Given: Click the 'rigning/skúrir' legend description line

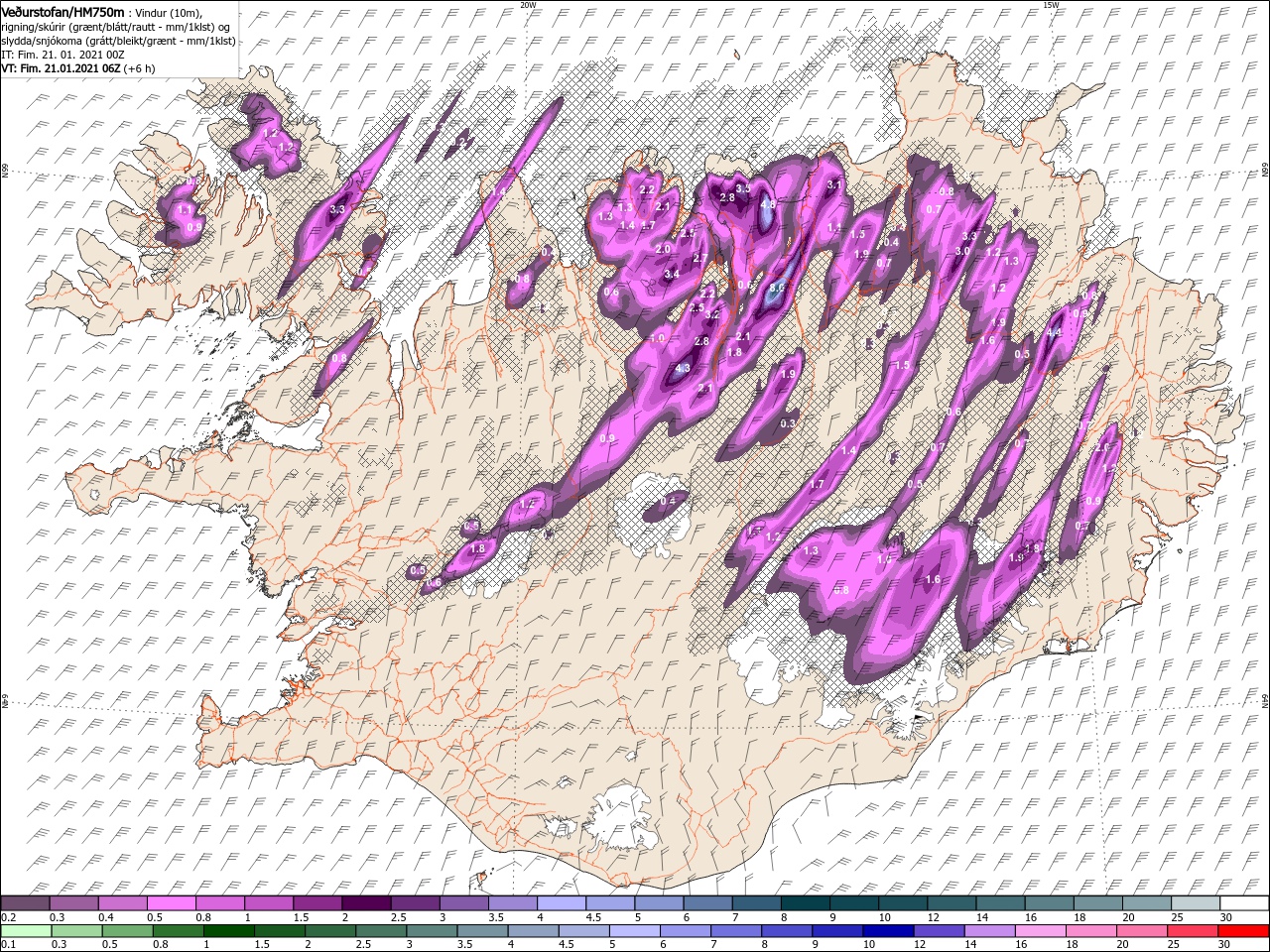Looking at the screenshot, I should (x=116, y=26).
